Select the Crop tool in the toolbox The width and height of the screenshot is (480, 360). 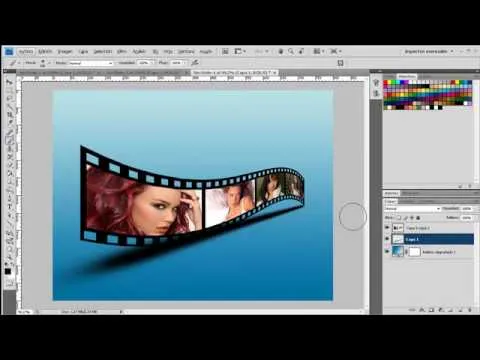(9, 115)
